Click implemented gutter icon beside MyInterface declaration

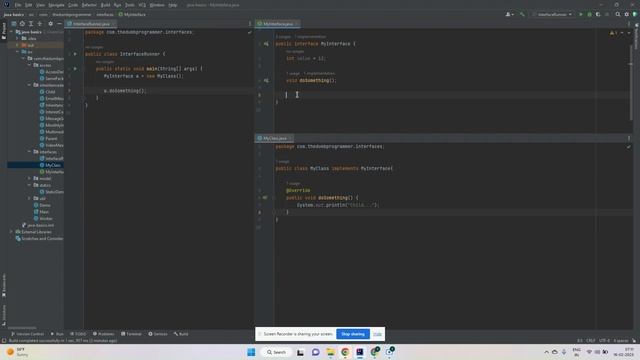pos(266,44)
